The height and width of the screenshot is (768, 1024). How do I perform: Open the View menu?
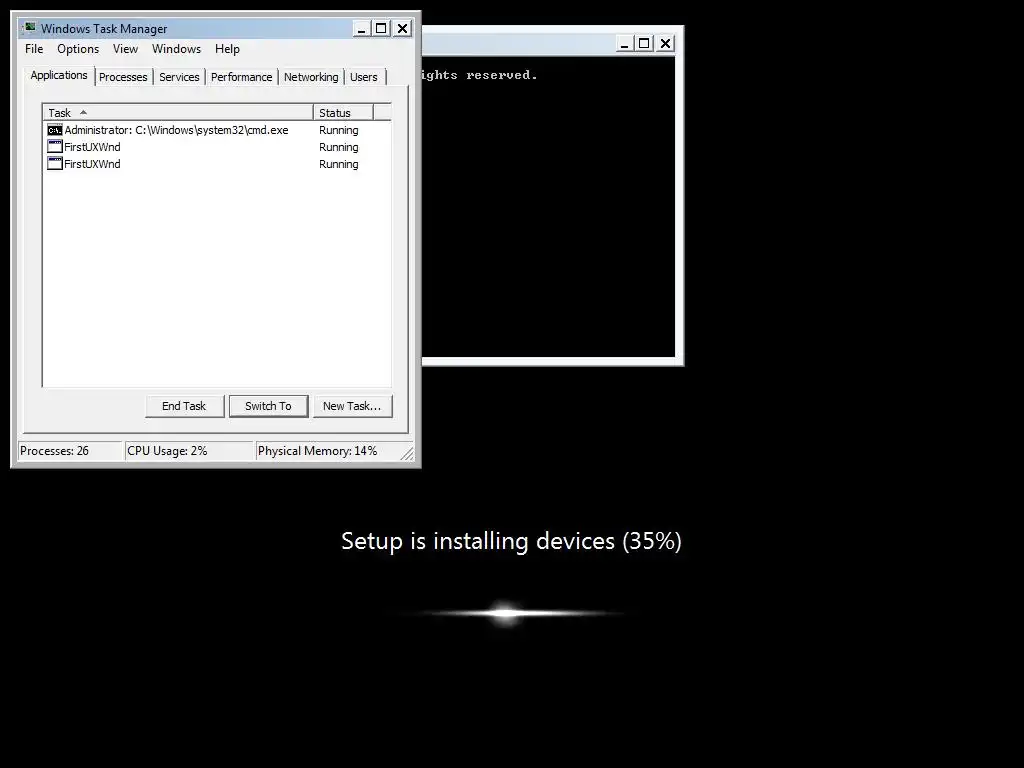coord(125,49)
